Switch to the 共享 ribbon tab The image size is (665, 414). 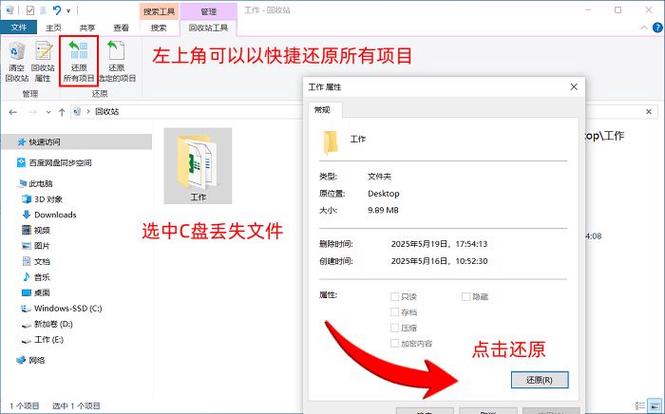point(87,28)
